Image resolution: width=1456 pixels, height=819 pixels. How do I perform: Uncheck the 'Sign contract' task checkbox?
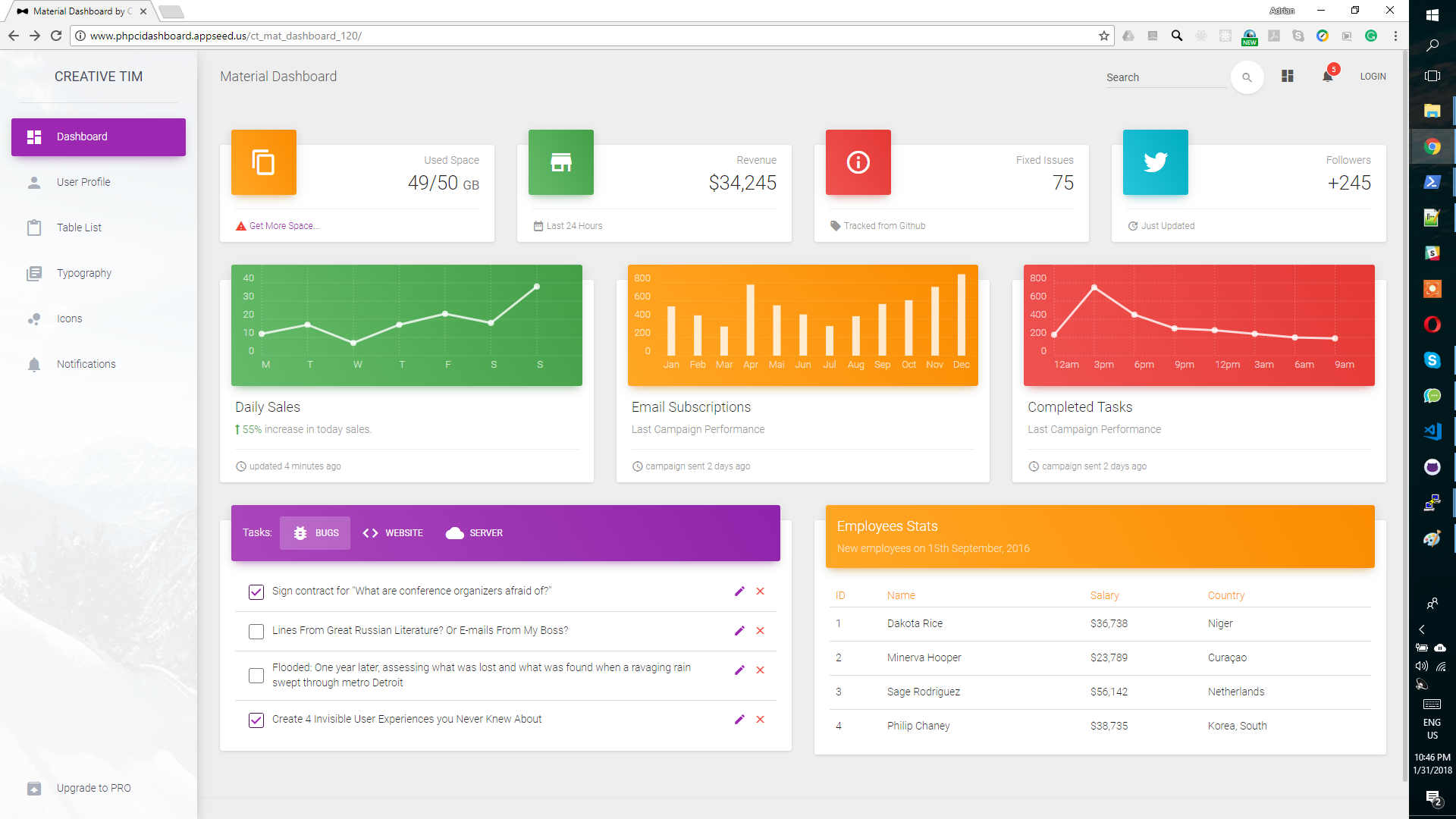tap(256, 592)
